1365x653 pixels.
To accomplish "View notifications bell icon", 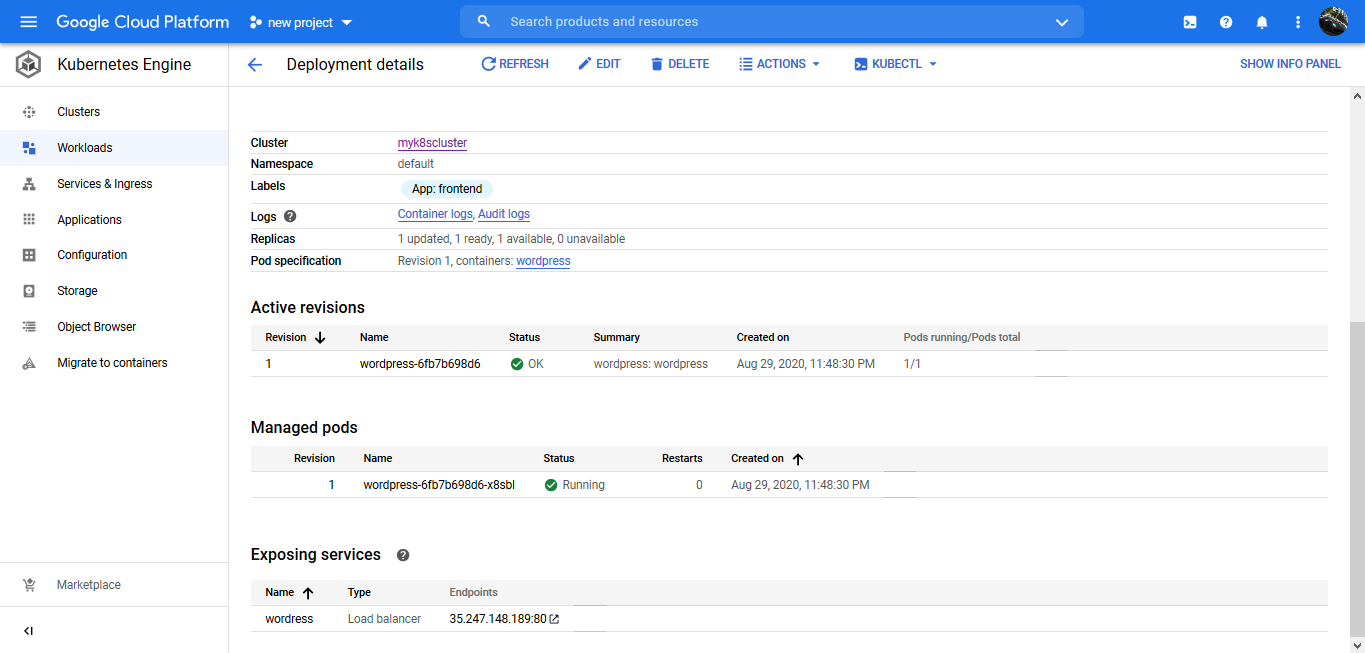I will tap(1262, 22).
